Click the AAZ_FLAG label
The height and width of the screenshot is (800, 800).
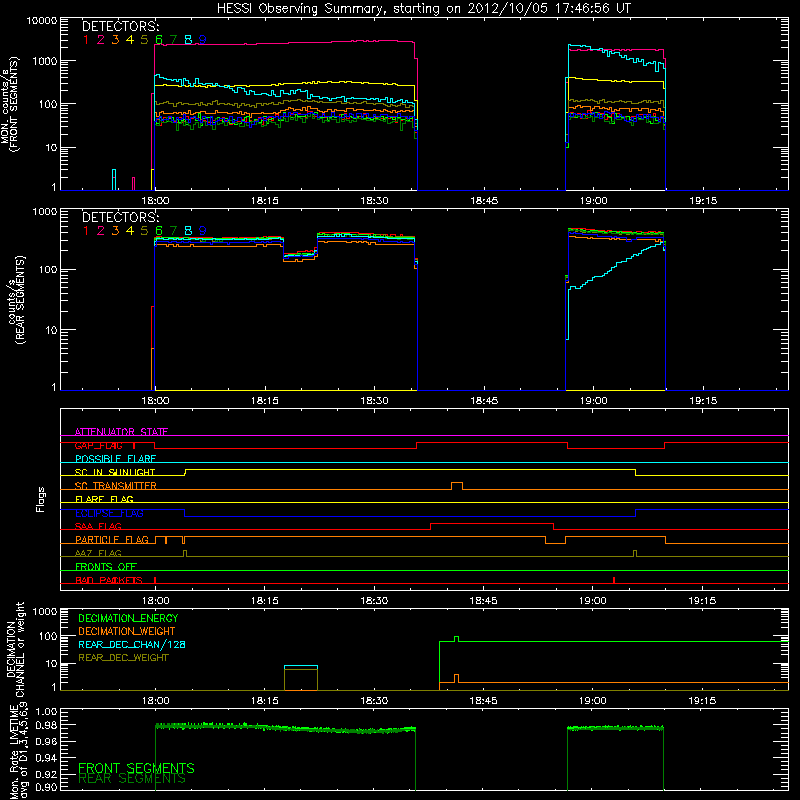click(98, 553)
